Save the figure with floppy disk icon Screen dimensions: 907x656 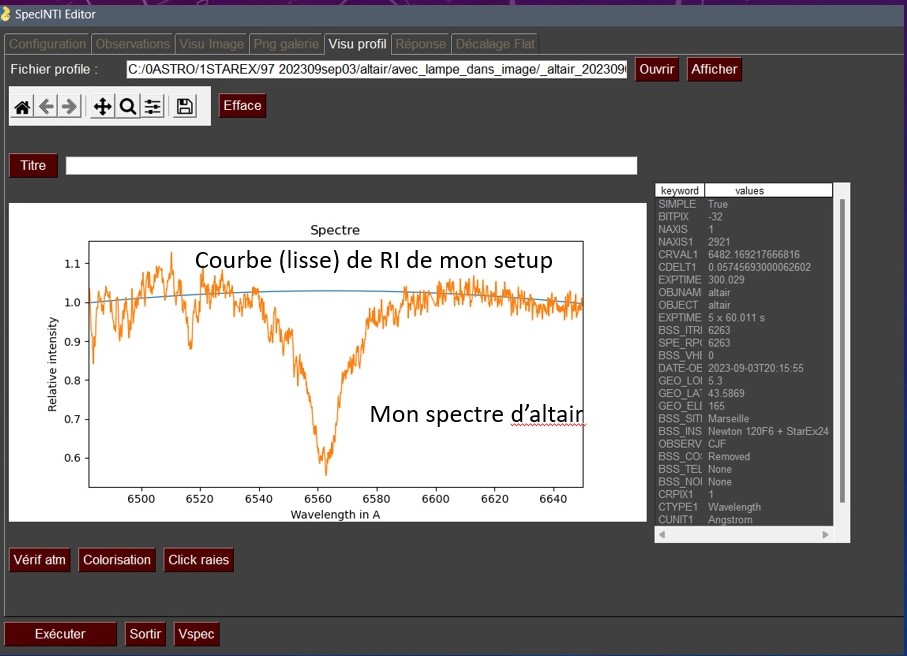[185, 106]
